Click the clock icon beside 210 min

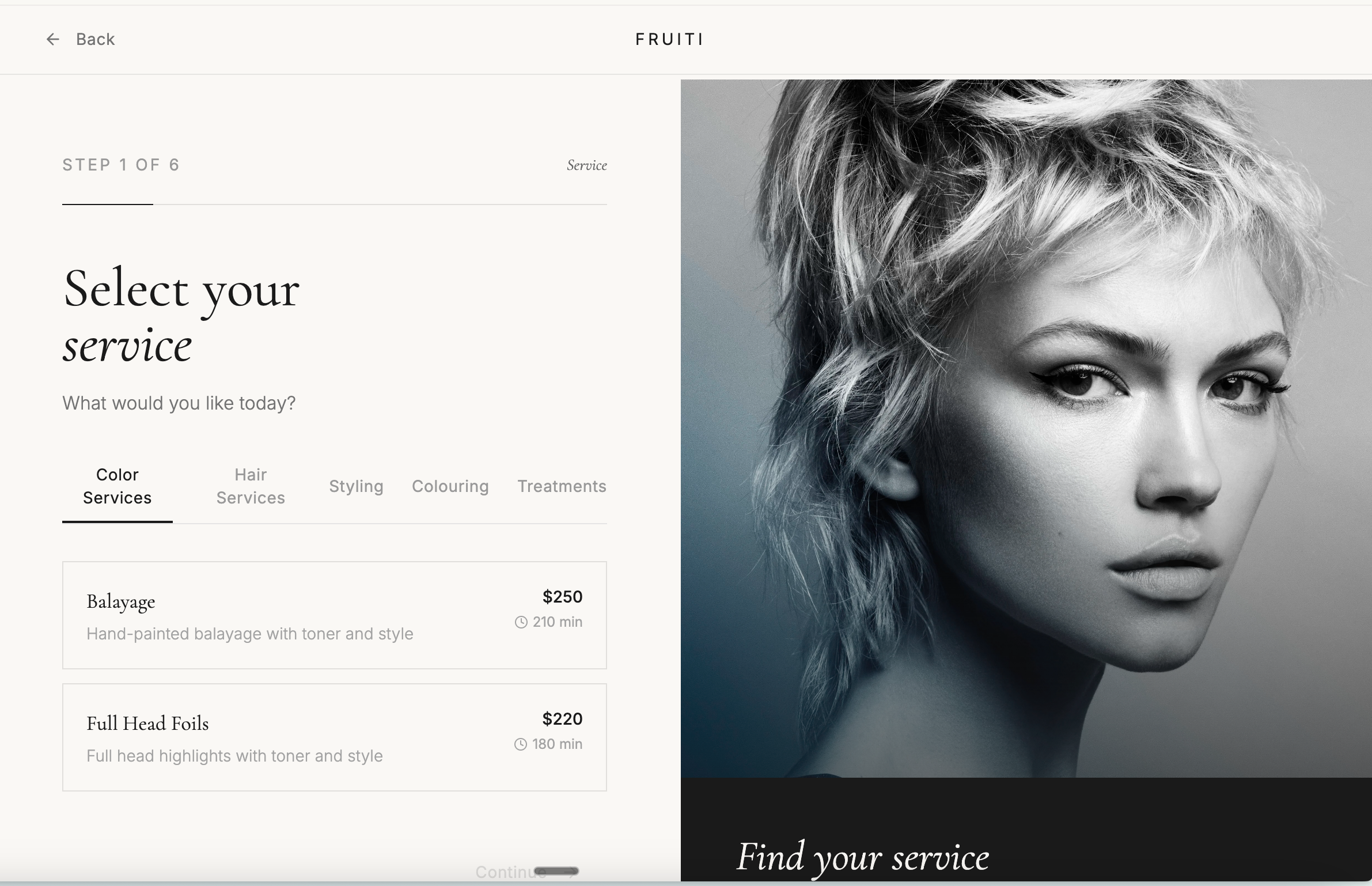(x=521, y=622)
